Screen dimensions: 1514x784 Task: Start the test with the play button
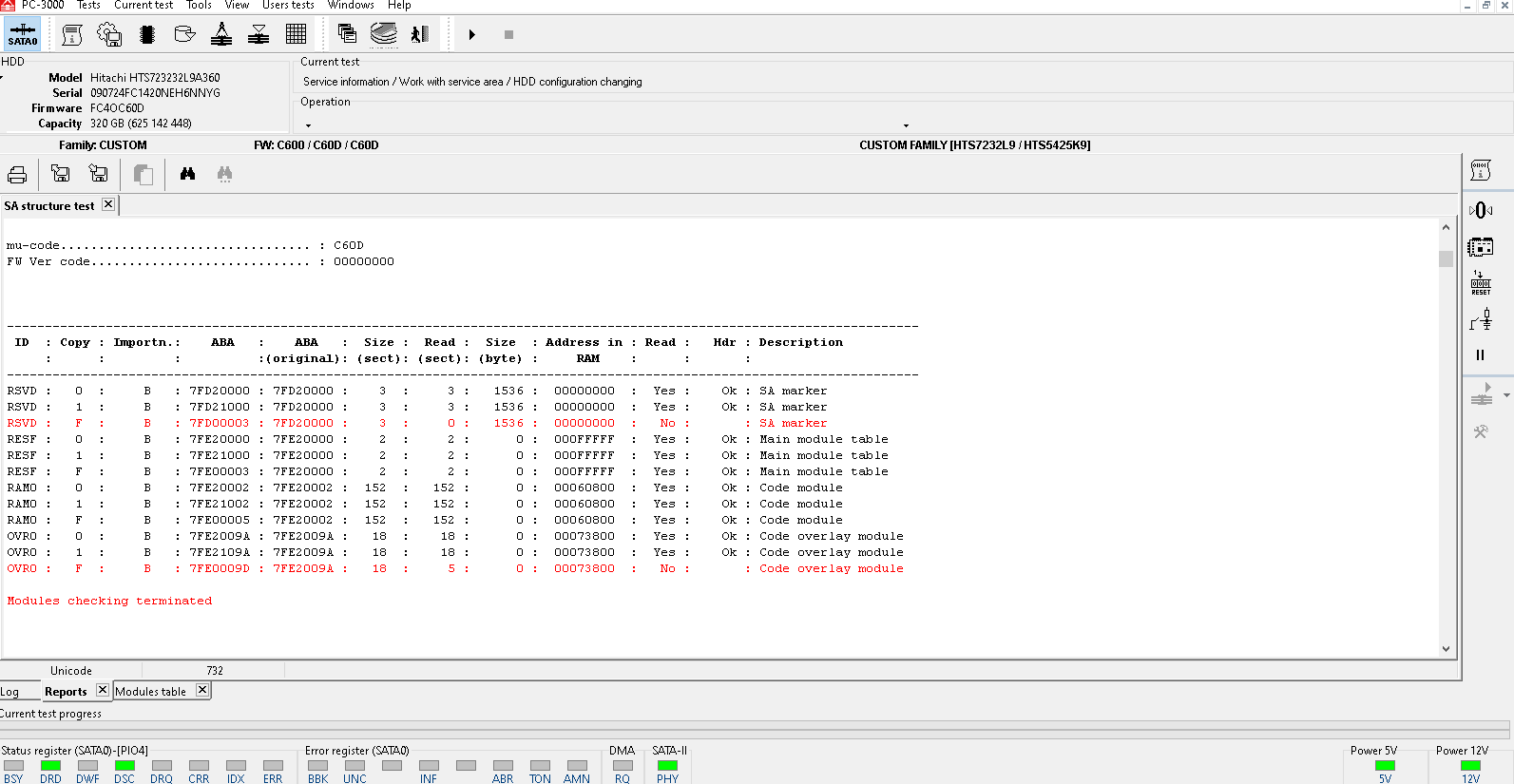point(471,35)
